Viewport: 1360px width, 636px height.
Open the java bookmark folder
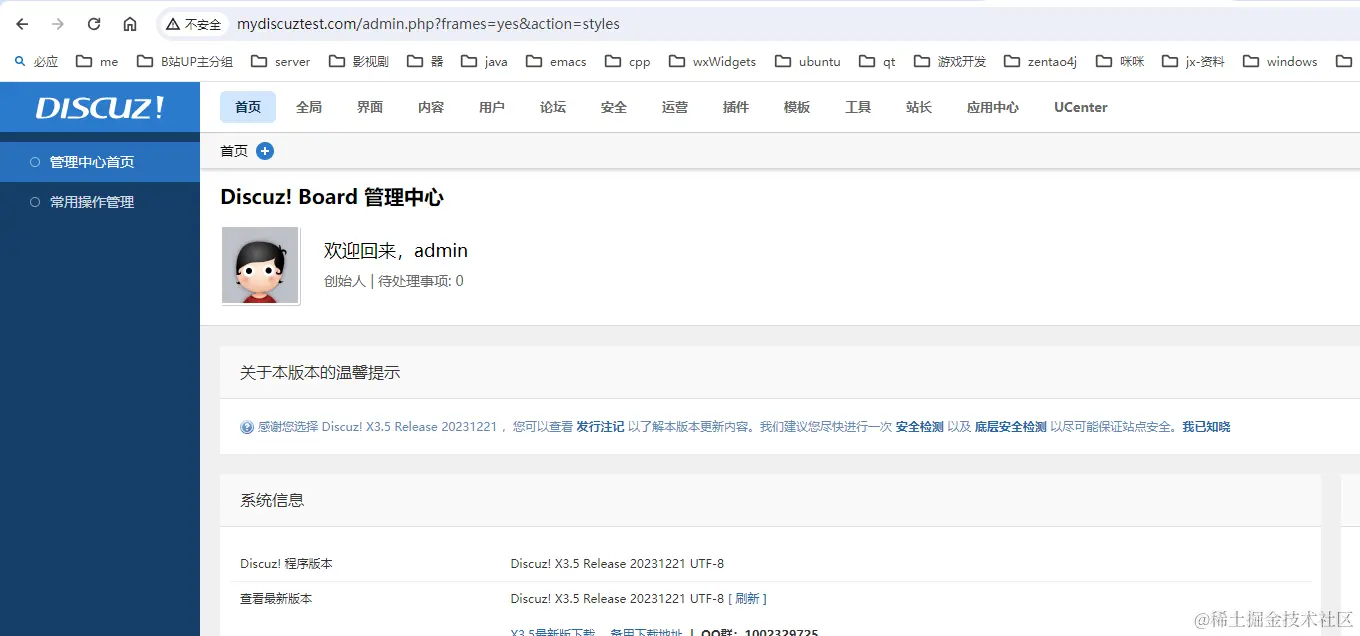(485, 61)
